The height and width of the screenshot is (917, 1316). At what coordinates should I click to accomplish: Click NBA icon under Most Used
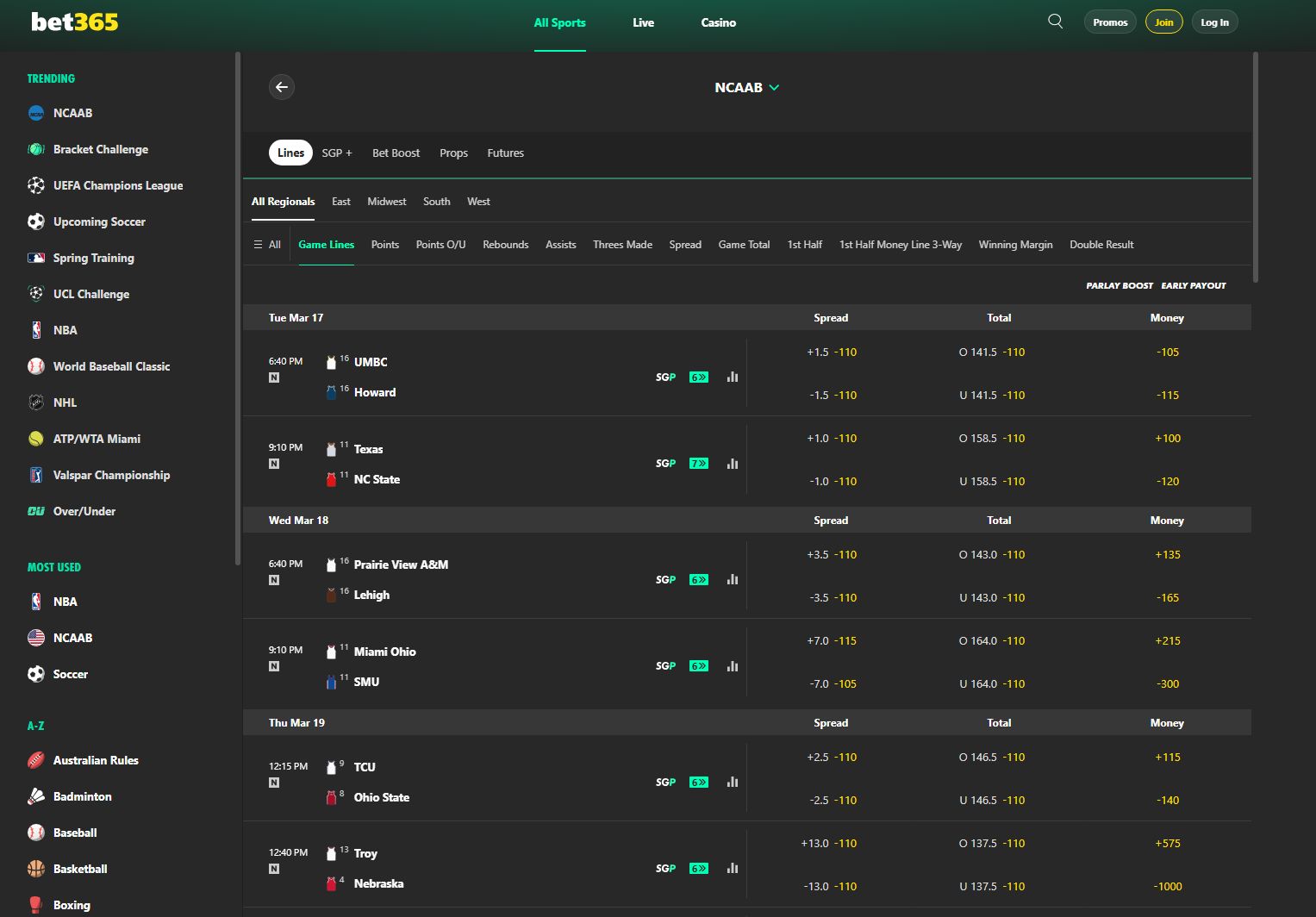click(35, 601)
